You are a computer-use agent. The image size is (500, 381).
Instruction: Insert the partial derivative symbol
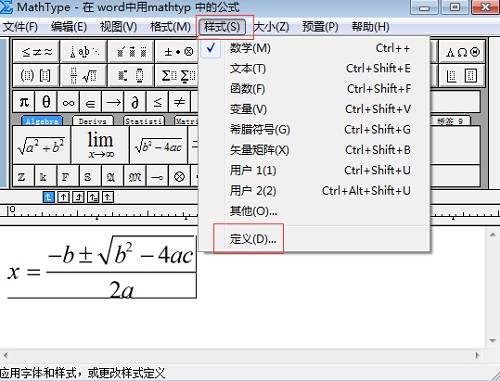[x=135, y=102]
